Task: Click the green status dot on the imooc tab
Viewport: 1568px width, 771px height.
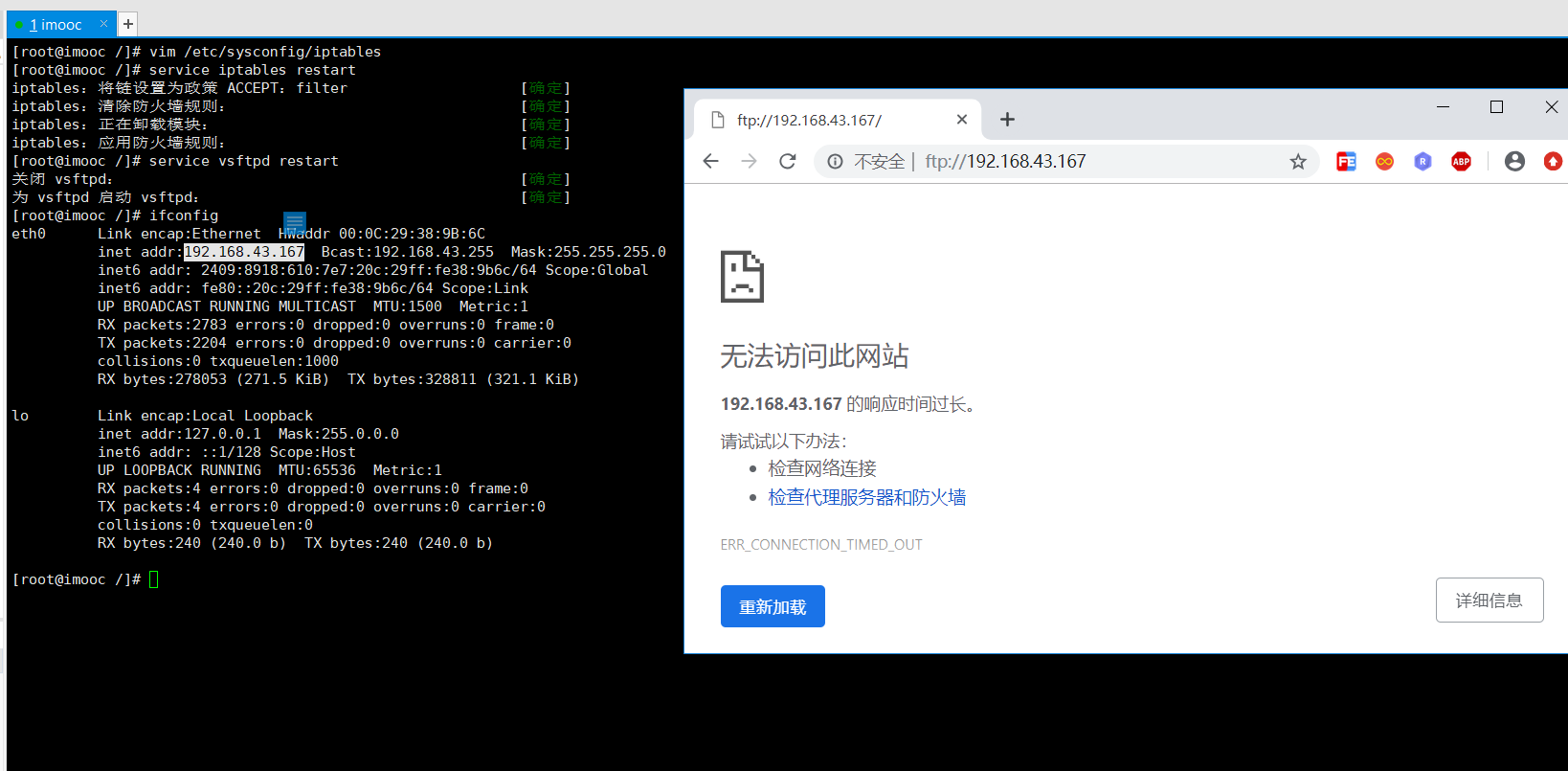Action: click(x=19, y=25)
